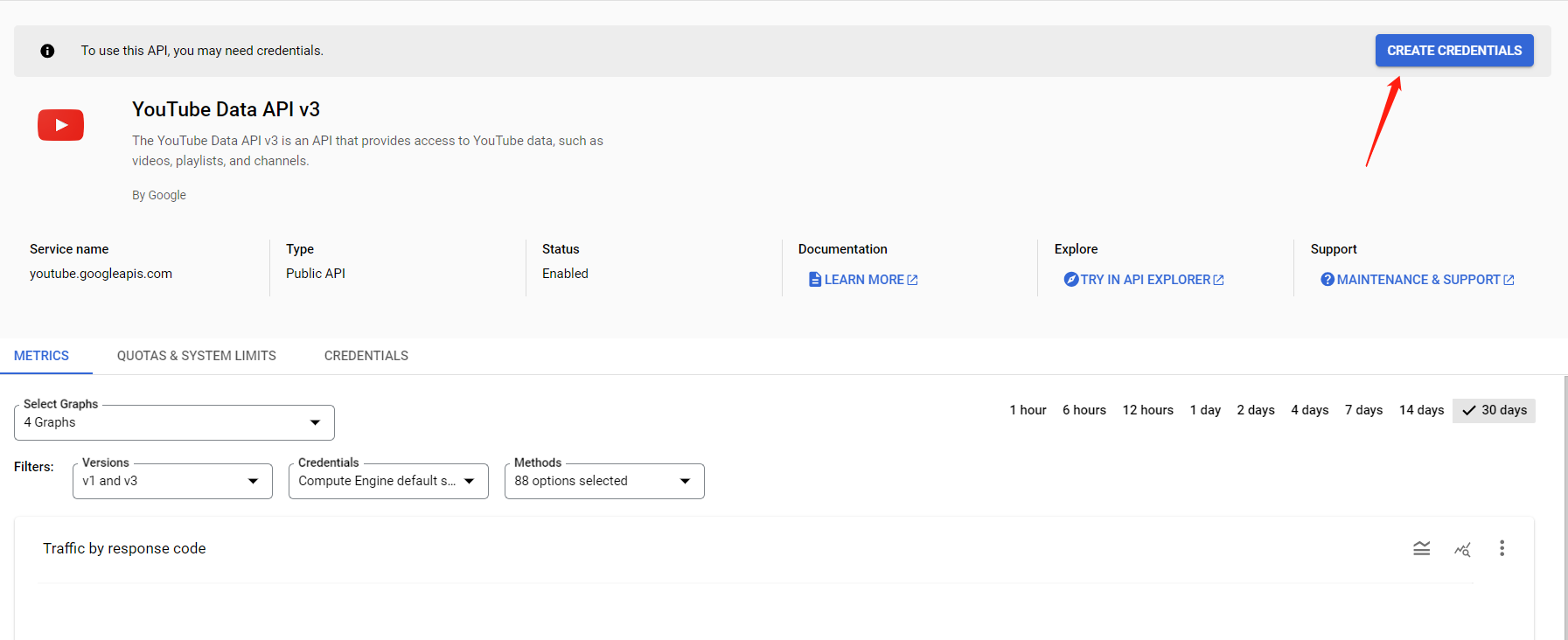
Task: Open the Versions filter dropdown
Action: point(172,481)
